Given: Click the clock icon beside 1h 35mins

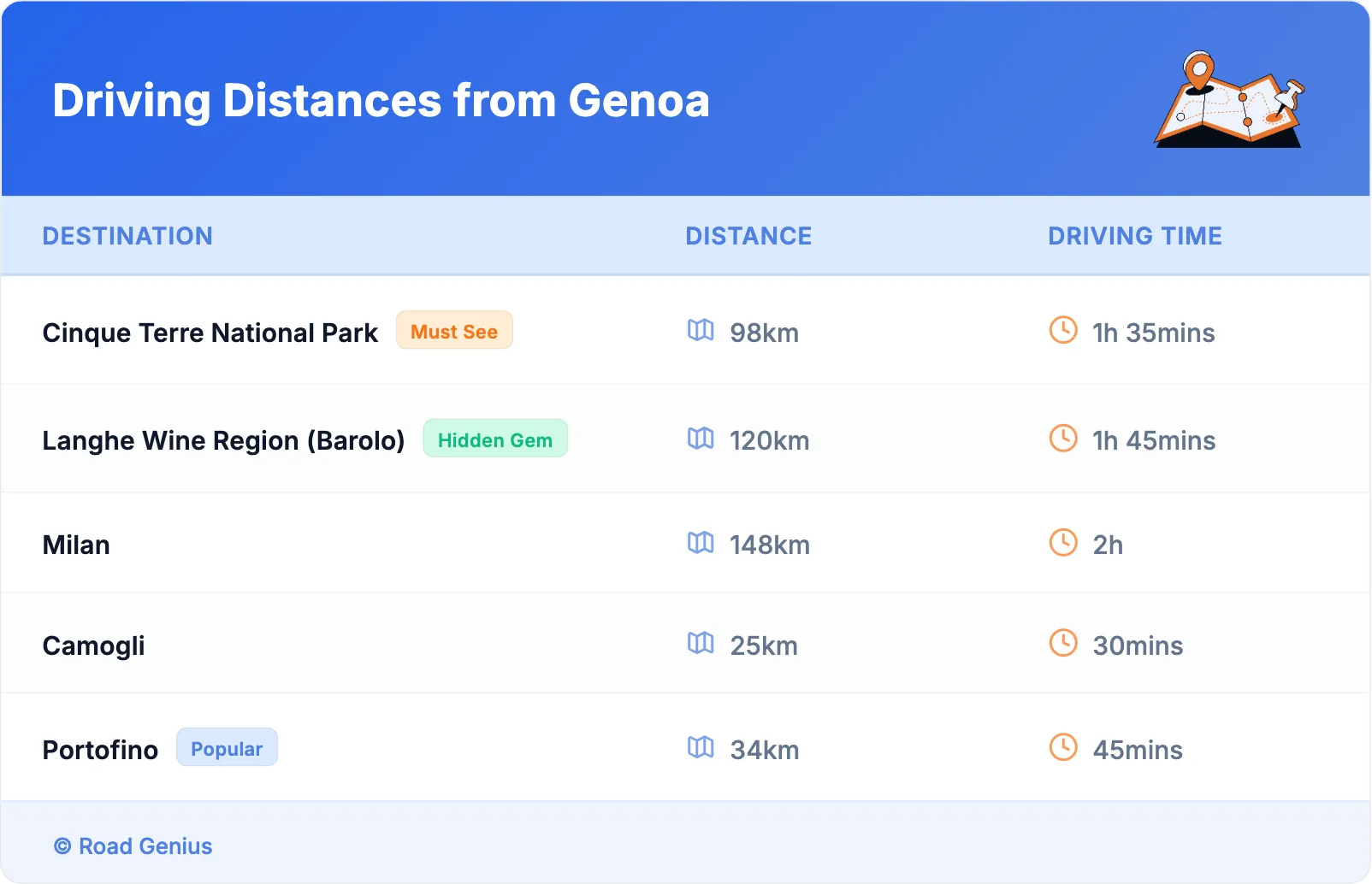Looking at the screenshot, I should (1063, 330).
